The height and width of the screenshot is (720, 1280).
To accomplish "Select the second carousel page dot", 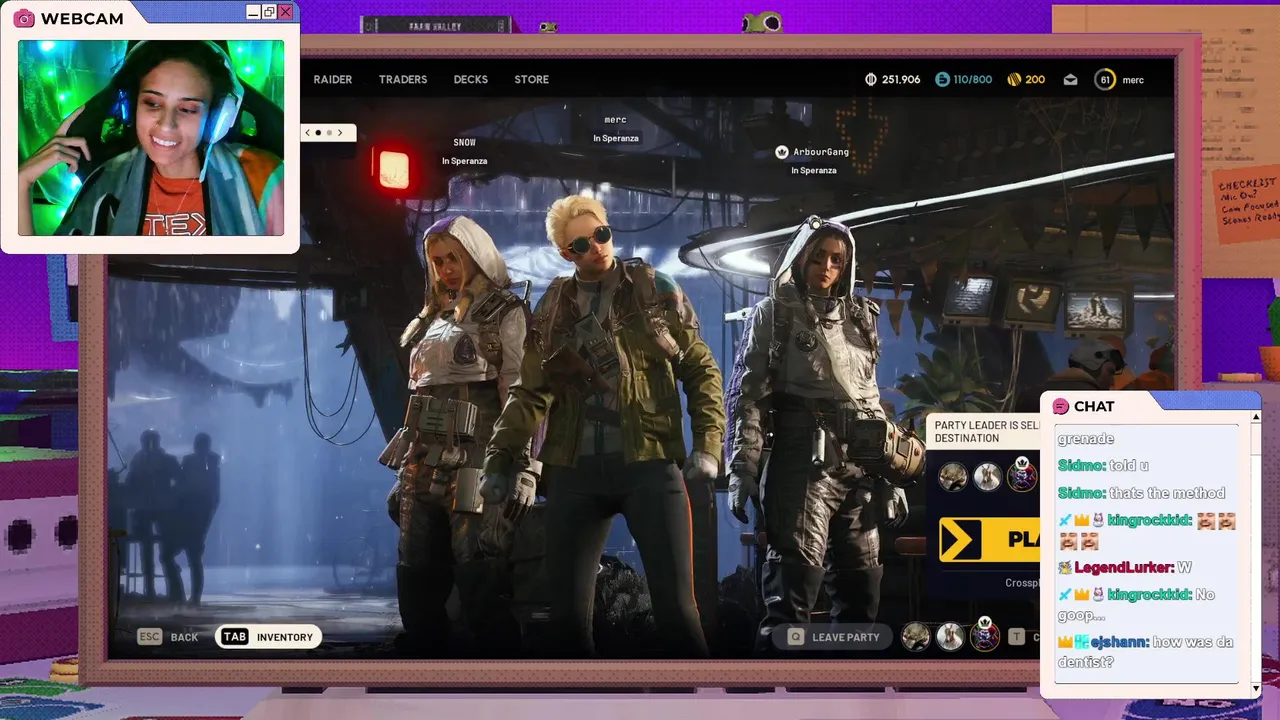I will tap(329, 132).
